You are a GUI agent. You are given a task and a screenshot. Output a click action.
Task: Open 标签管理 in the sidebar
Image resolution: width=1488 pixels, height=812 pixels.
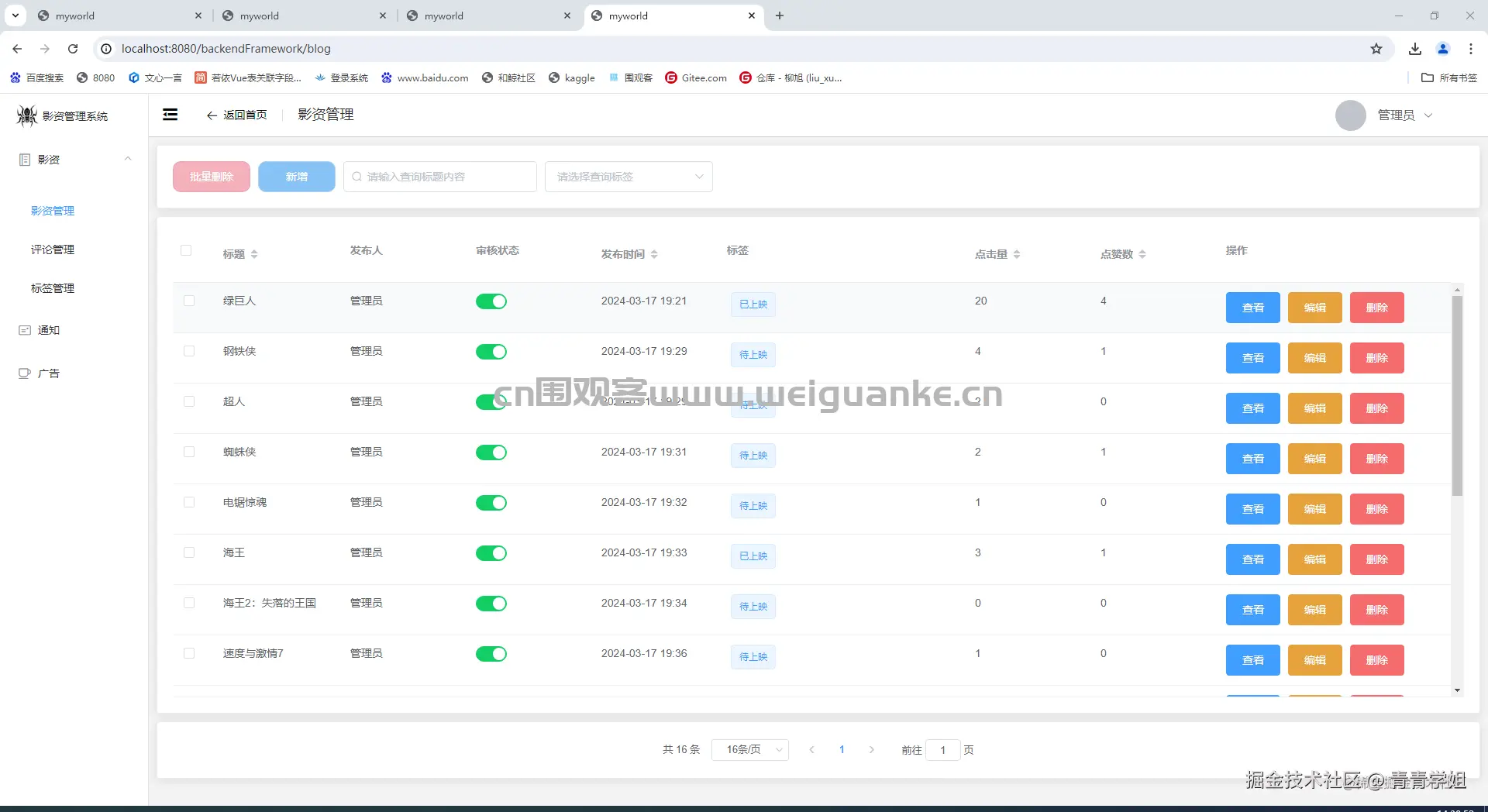tap(53, 288)
